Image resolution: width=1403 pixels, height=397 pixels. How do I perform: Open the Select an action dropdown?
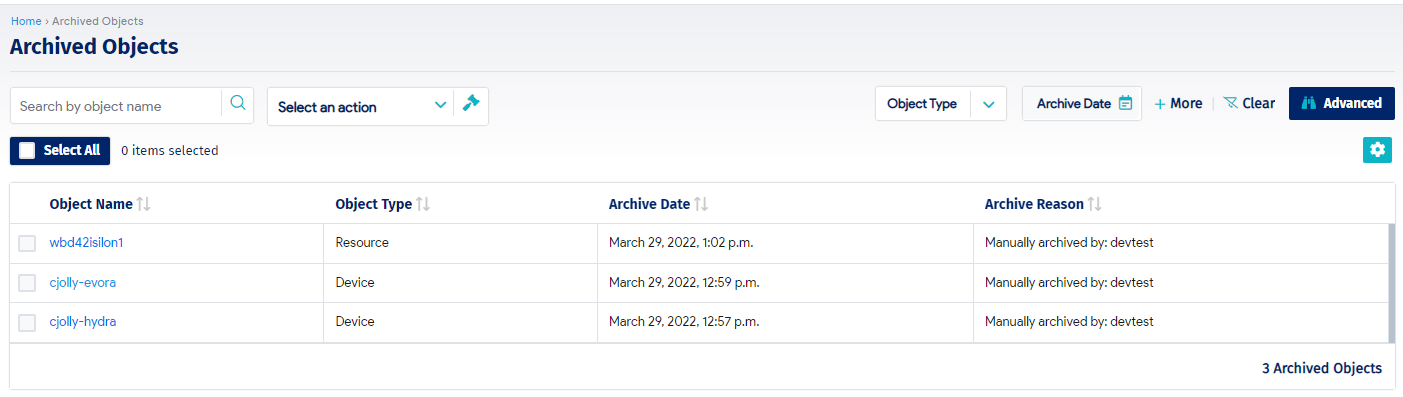(361, 106)
